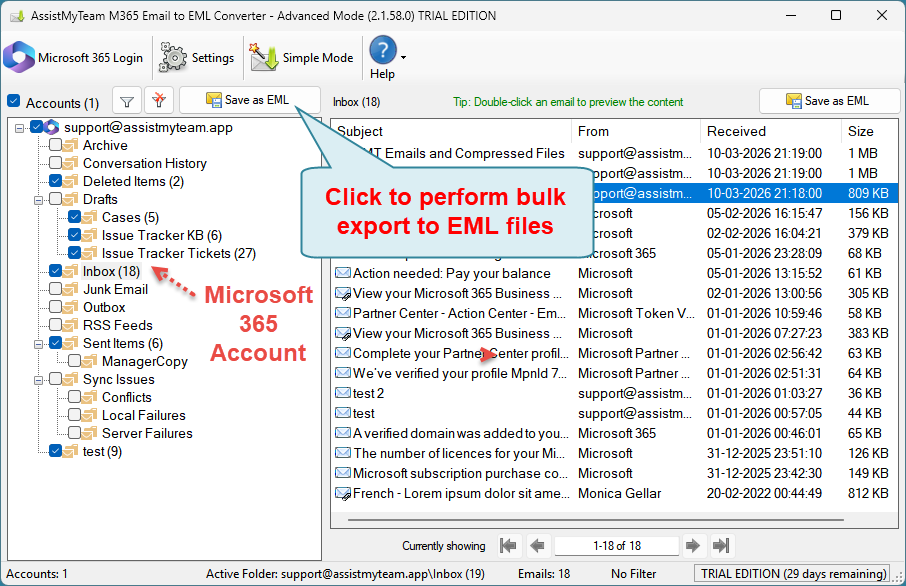
Task: Click the blue Help question-mark icon
Action: tap(383, 50)
